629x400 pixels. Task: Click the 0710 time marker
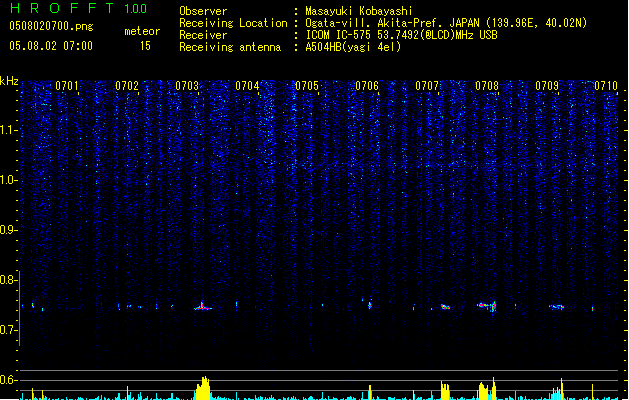click(x=606, y=86)
